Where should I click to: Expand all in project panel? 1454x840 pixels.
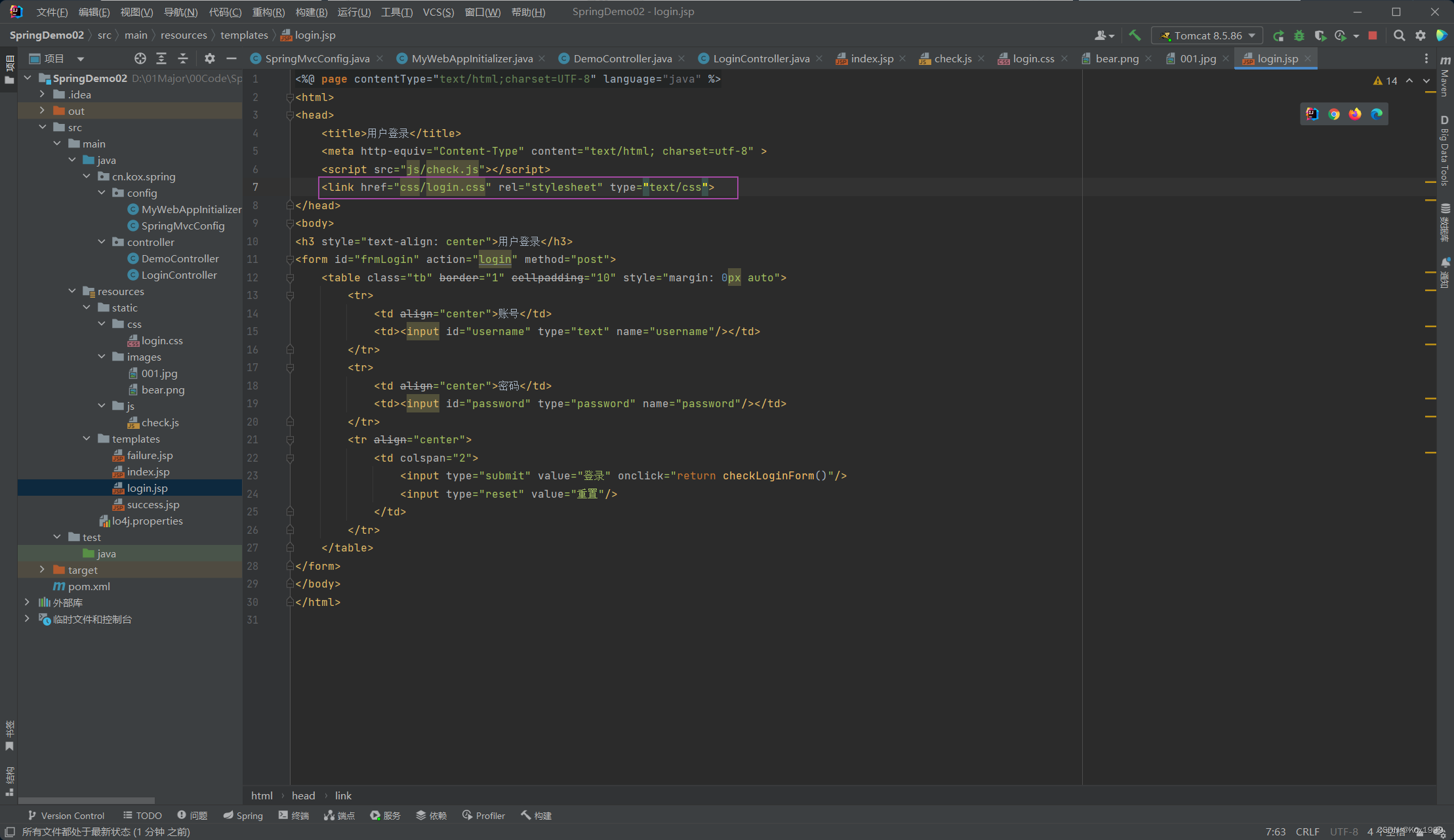click(161, 58)
